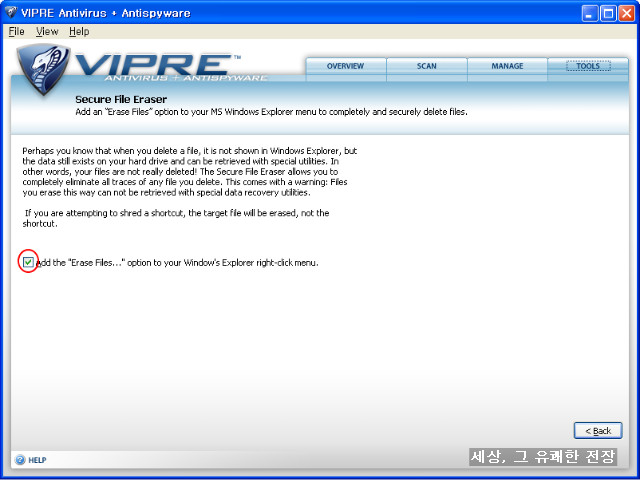This screenshot has width=640, height=480.
Task: Close the VIPRE window
Action: (x=627, y=13)
